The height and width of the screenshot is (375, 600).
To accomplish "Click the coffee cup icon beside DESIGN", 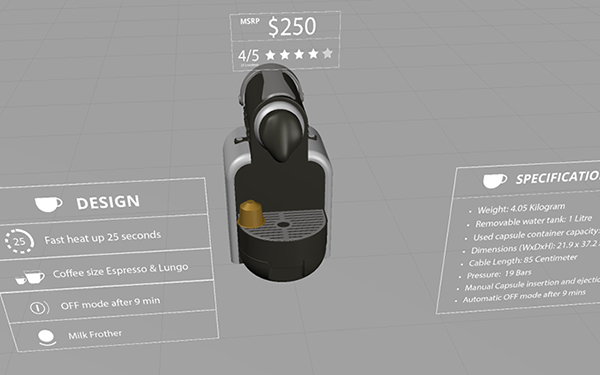I will point(48,204).
